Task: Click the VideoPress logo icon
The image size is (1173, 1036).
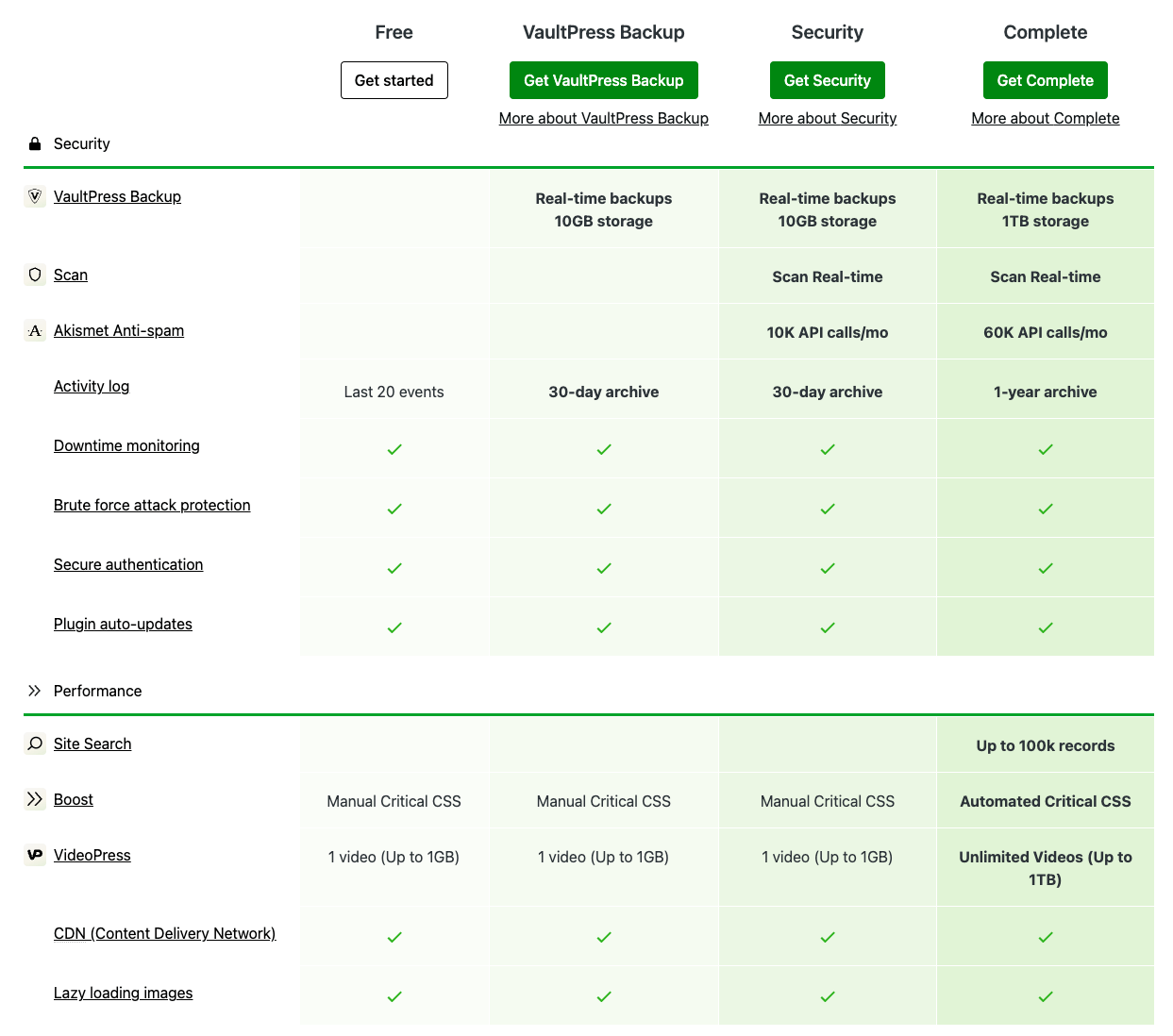Action: pyautogui.click(x=35, y=855)
